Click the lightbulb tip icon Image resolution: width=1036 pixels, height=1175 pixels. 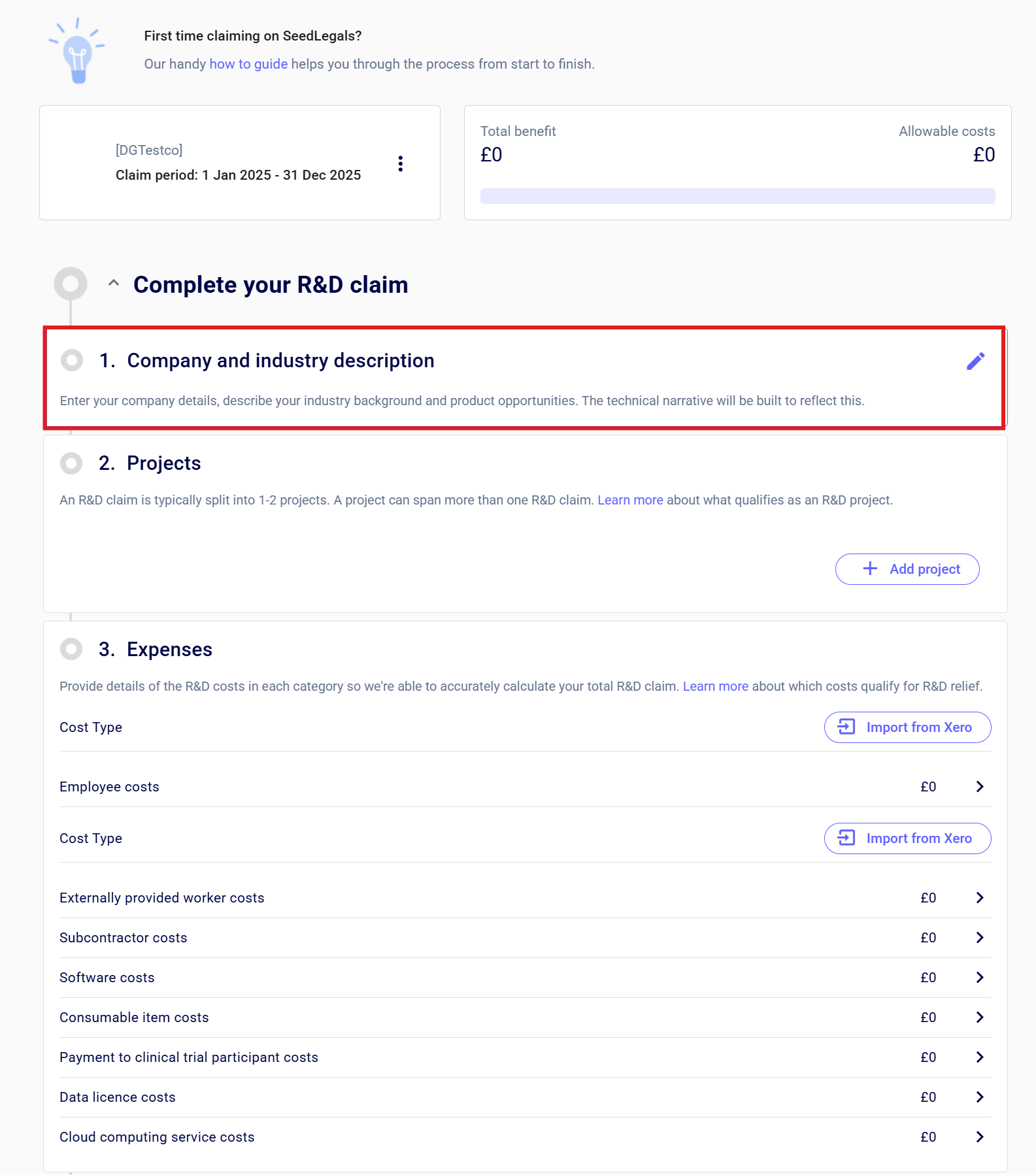[x=78, y=52]
